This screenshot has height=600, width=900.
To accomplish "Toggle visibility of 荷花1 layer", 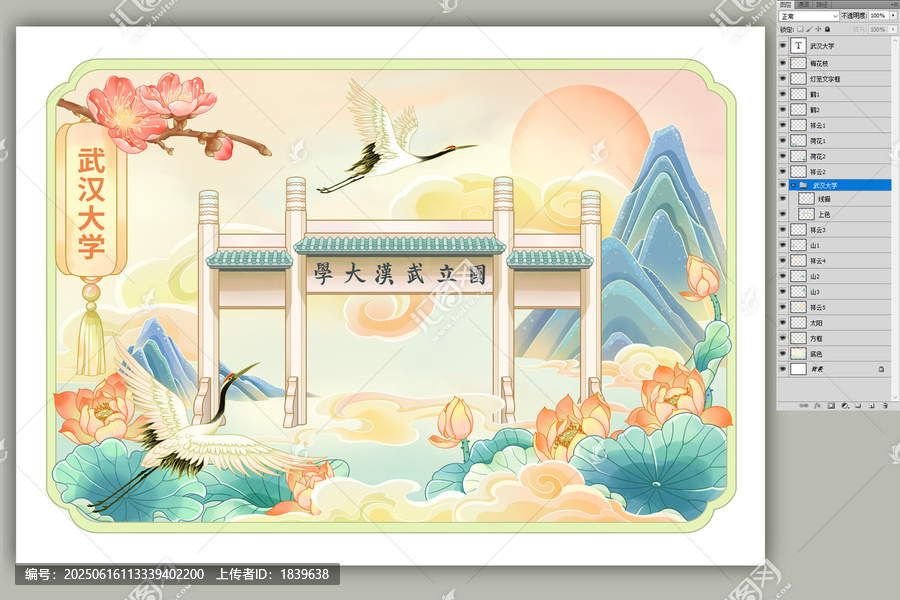I will point(783,140).
